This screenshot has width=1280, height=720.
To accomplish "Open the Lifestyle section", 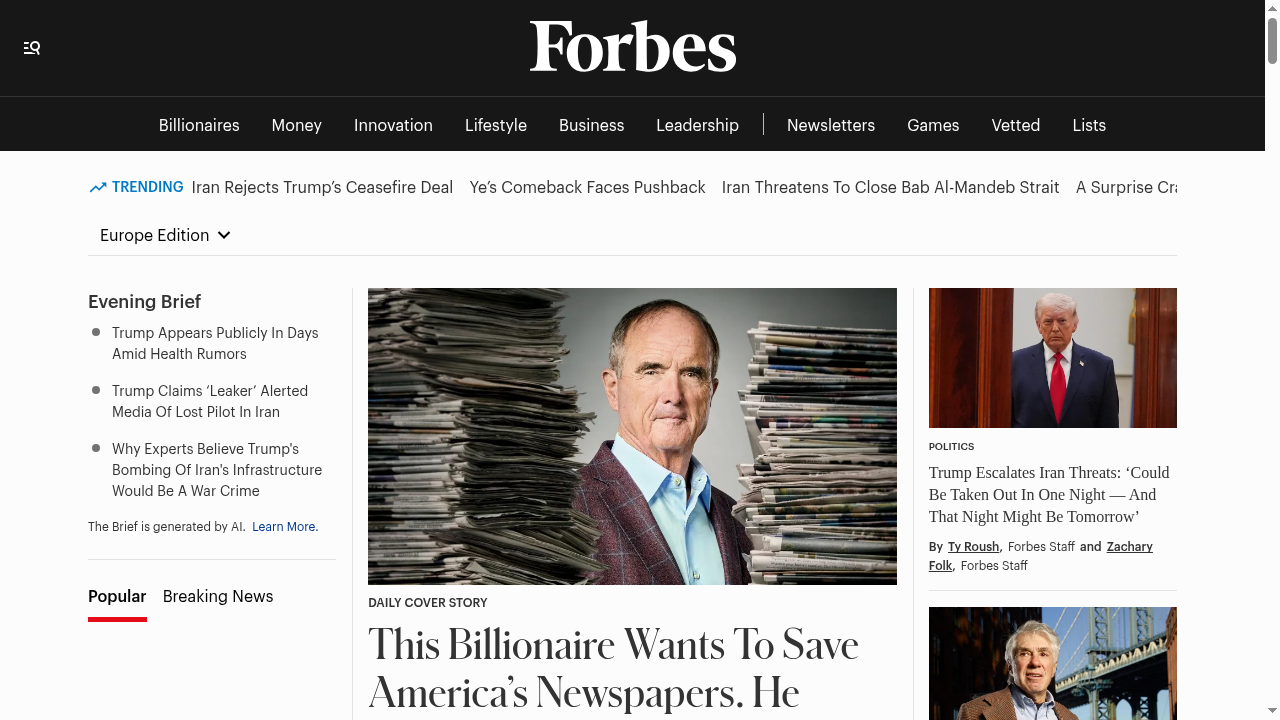I will coord(495,125).
